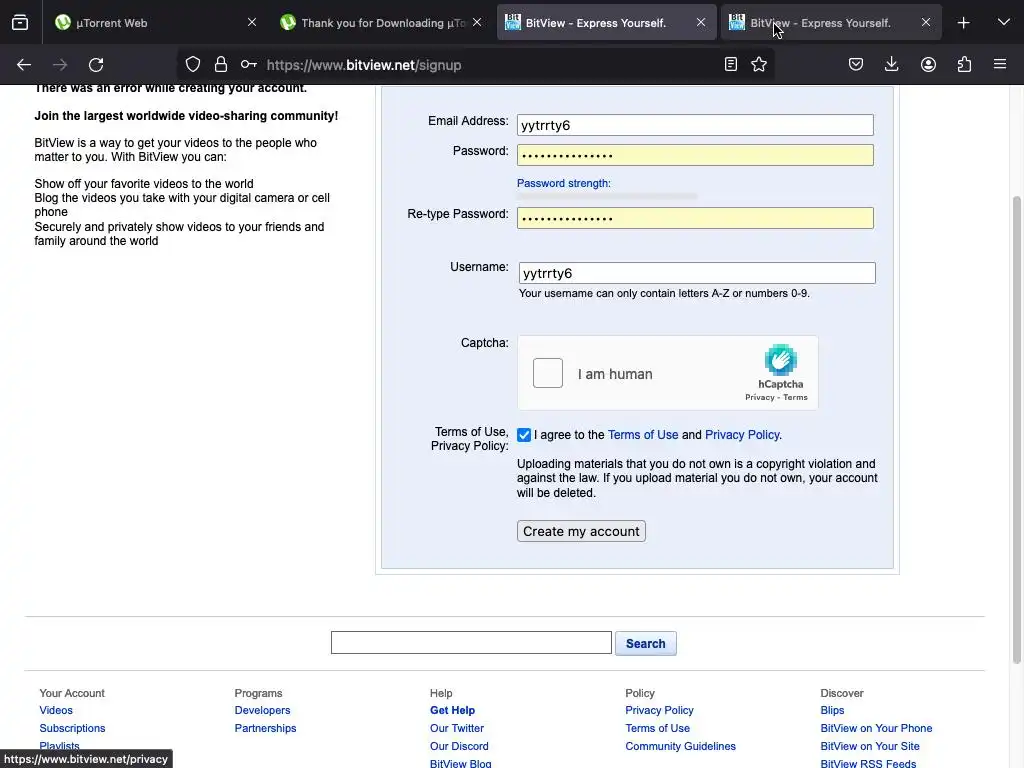Screen dimensions: 1024x768
Task: Open the Subscriptions footer link
Action: coord(72,728)
